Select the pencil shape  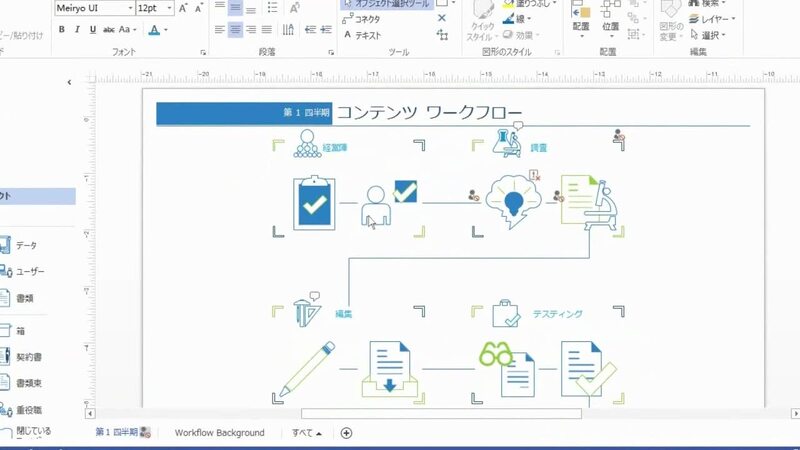pyautogui.click(x=307, y=369)
